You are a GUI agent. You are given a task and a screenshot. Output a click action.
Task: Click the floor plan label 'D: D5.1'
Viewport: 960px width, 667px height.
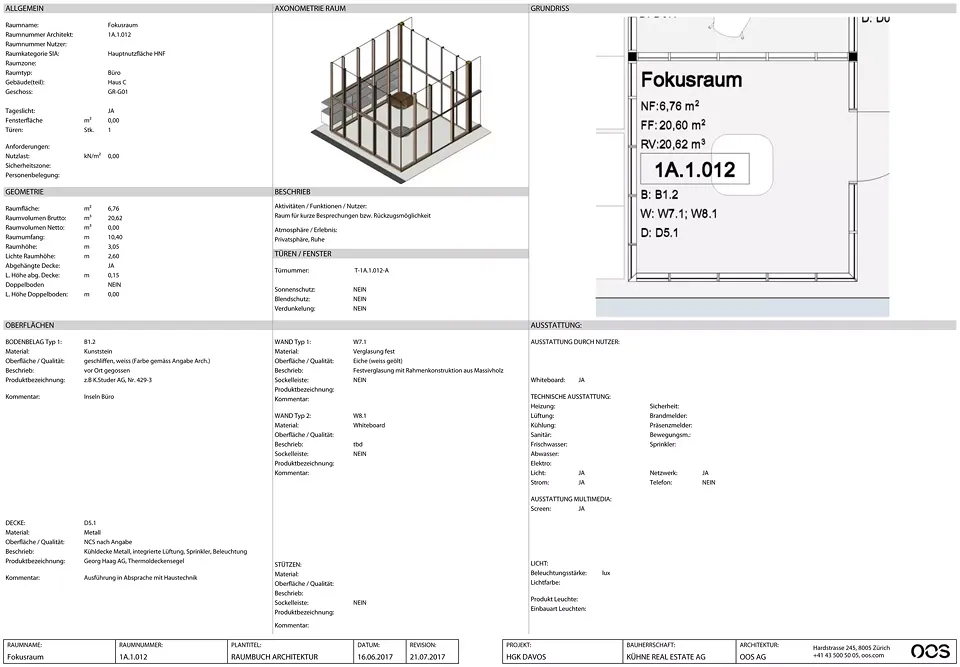click(x=659, y=233)
